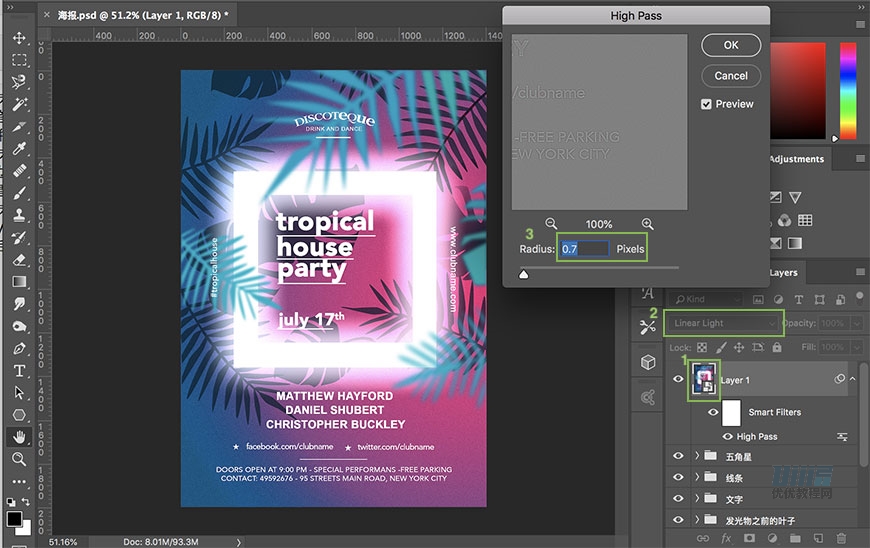
Task: Uncheck the Preview checkbox
Action: [706, 104]
